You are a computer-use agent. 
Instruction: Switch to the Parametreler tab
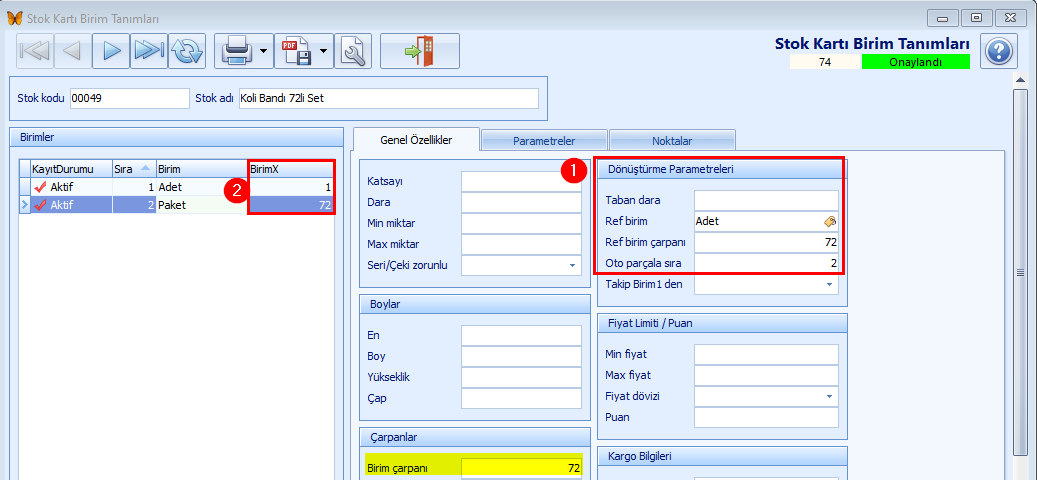coord(544,141)
